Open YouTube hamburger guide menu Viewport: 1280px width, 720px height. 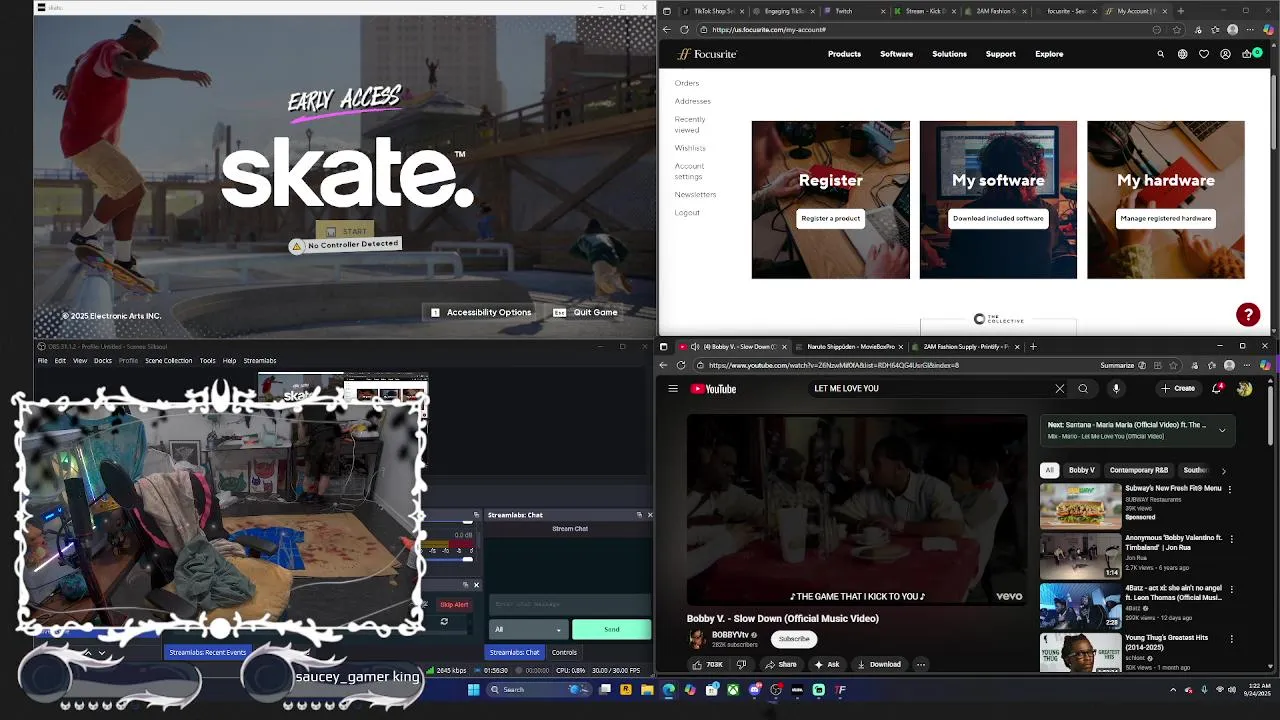(x=673, y=389)
